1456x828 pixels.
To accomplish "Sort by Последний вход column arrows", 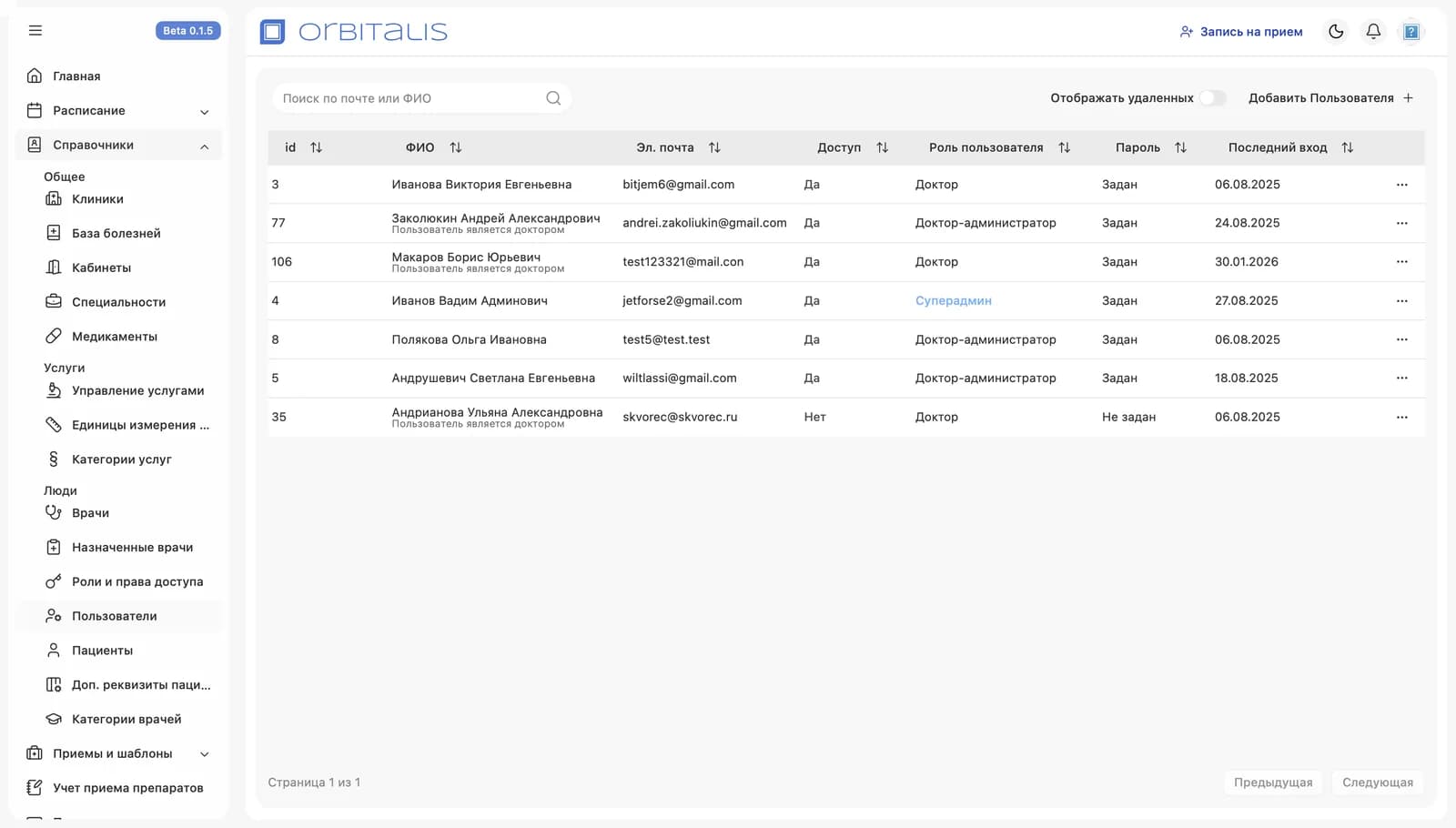I will point(1348,147).
